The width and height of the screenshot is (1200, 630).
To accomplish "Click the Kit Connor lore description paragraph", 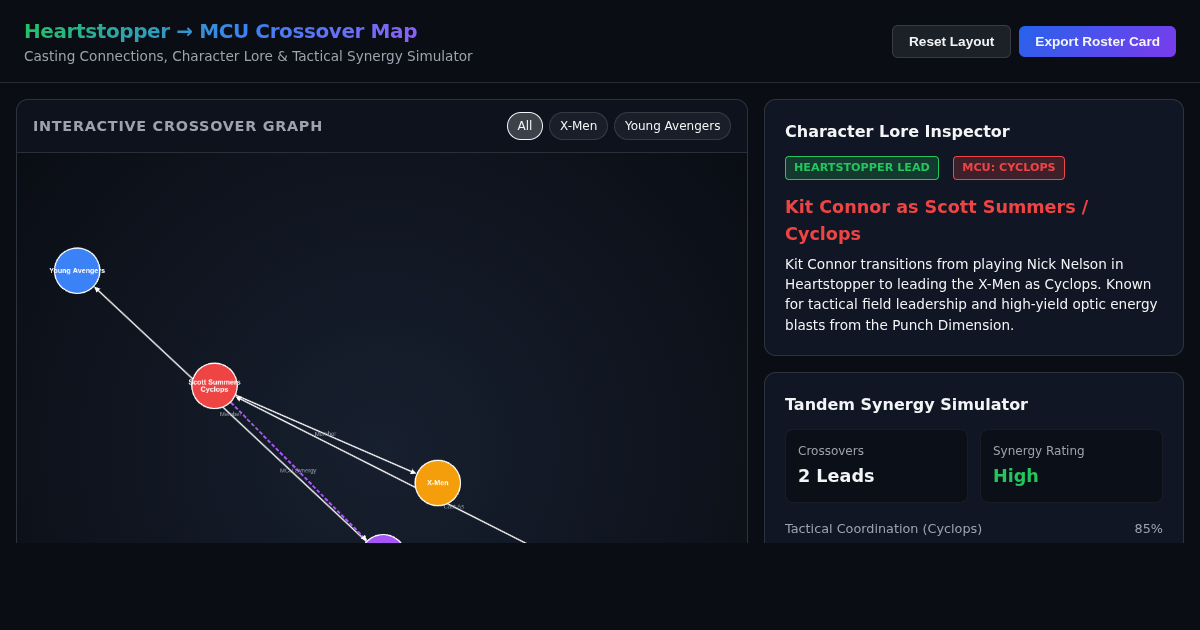I will 973,295.
